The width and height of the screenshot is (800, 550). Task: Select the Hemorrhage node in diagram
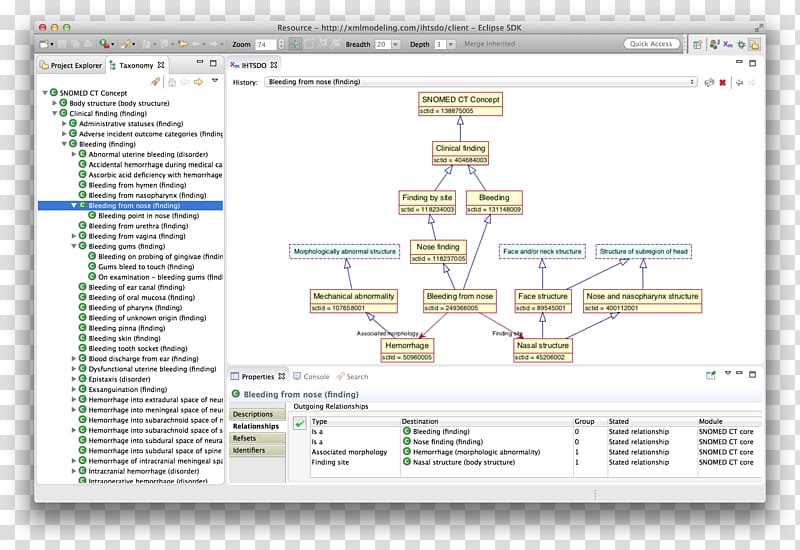coord(407,351)
